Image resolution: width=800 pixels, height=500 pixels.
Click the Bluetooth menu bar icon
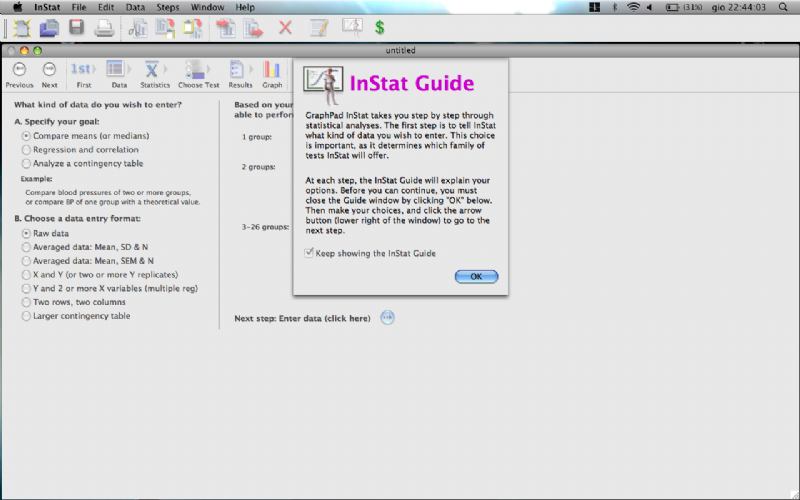pyautogui.click(x=615, y=7)
